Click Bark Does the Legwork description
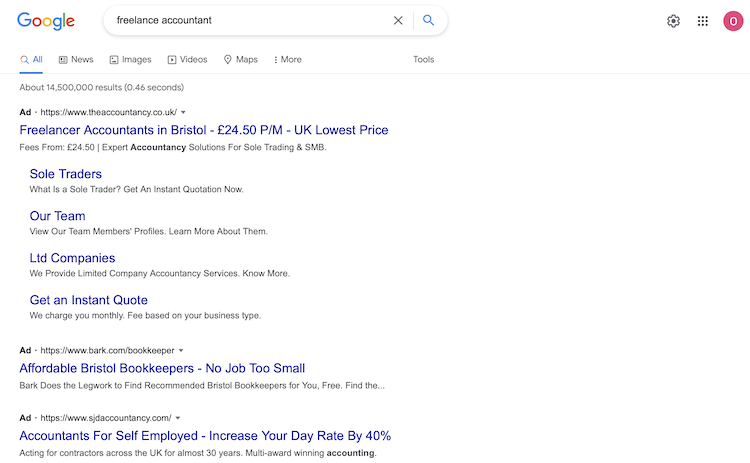Image resolution: width=750 pixels, height=463 pixels. click(202, 386)
